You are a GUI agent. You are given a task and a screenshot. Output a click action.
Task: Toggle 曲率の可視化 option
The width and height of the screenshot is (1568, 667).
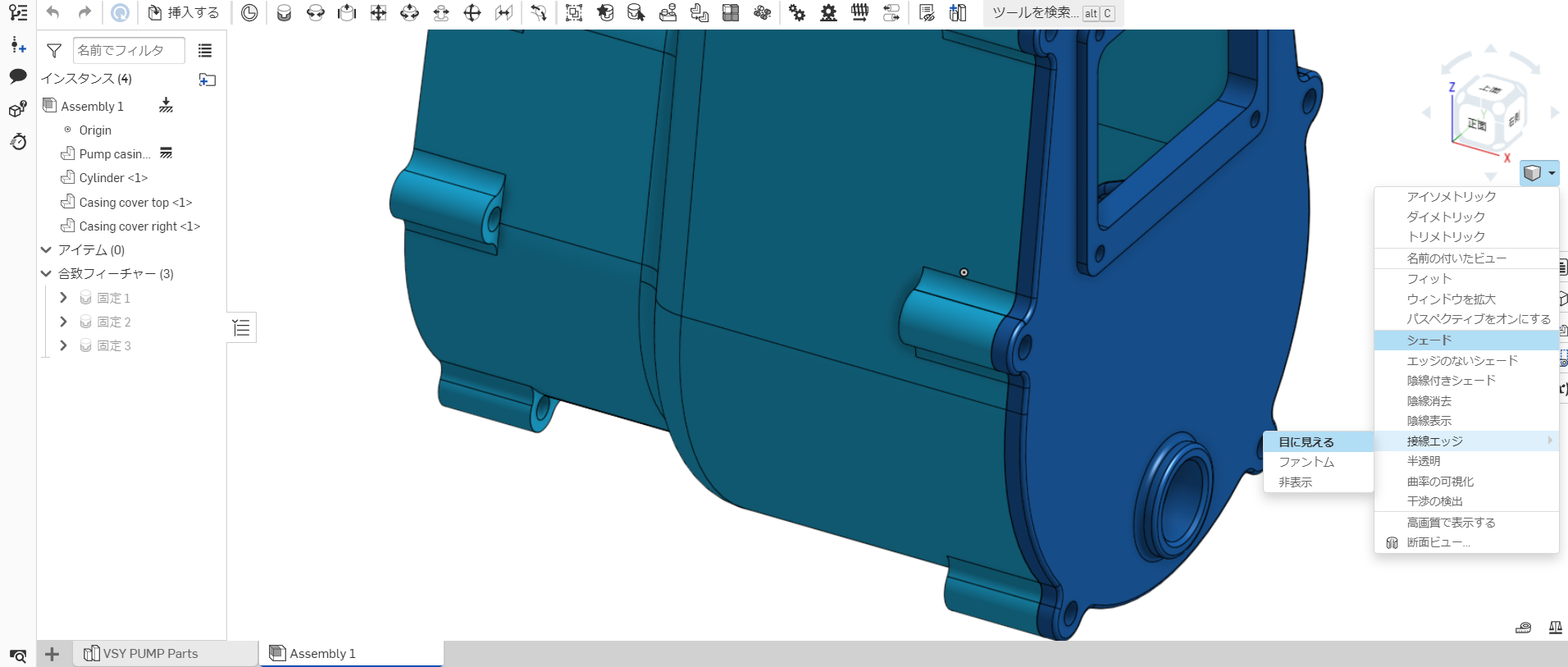[x=1440, y=482]
